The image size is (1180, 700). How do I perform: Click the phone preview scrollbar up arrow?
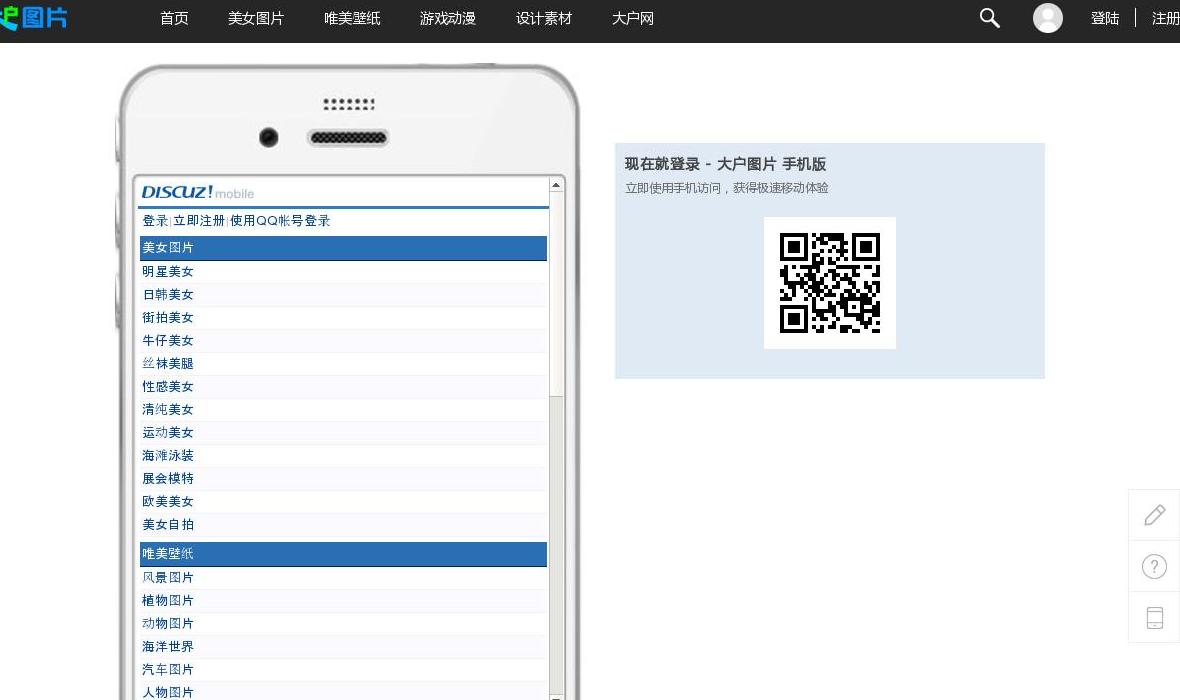coord(556,184)
